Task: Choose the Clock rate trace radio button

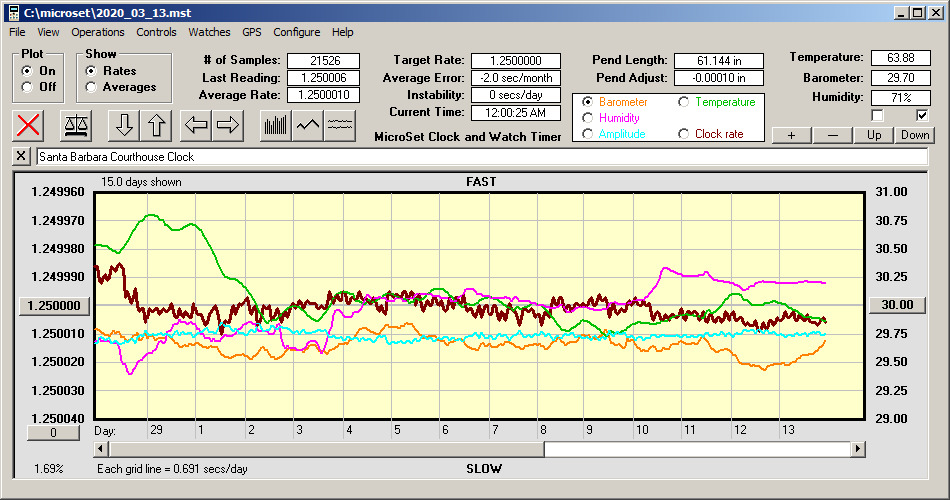Action: tap(684, 134)
